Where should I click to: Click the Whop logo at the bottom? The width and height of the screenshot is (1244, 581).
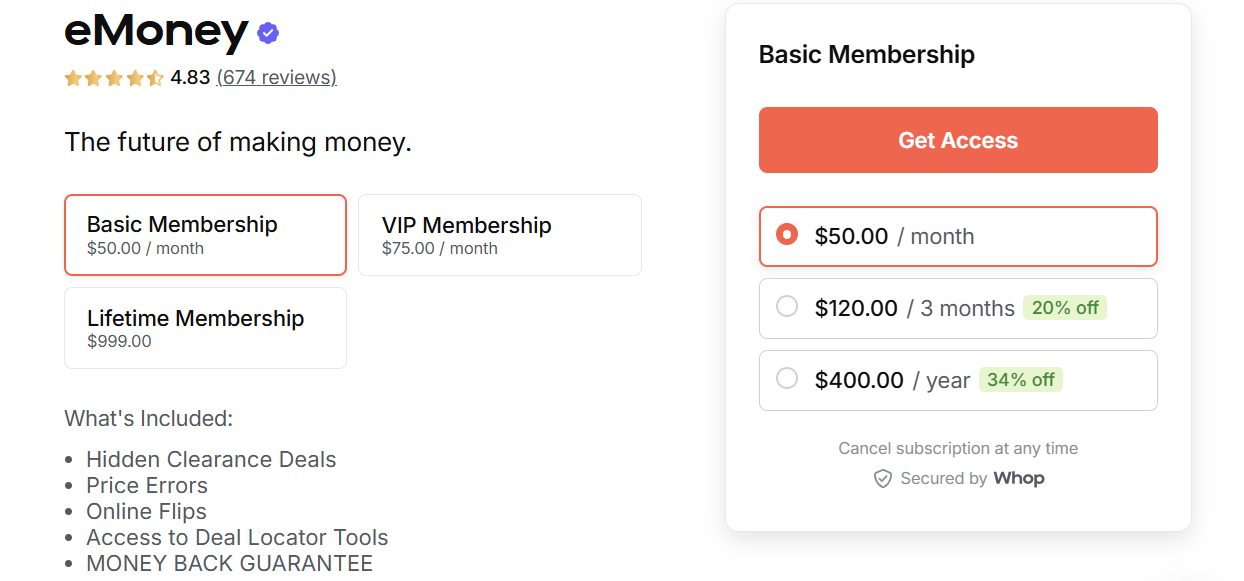click(x=1019, y=478)
